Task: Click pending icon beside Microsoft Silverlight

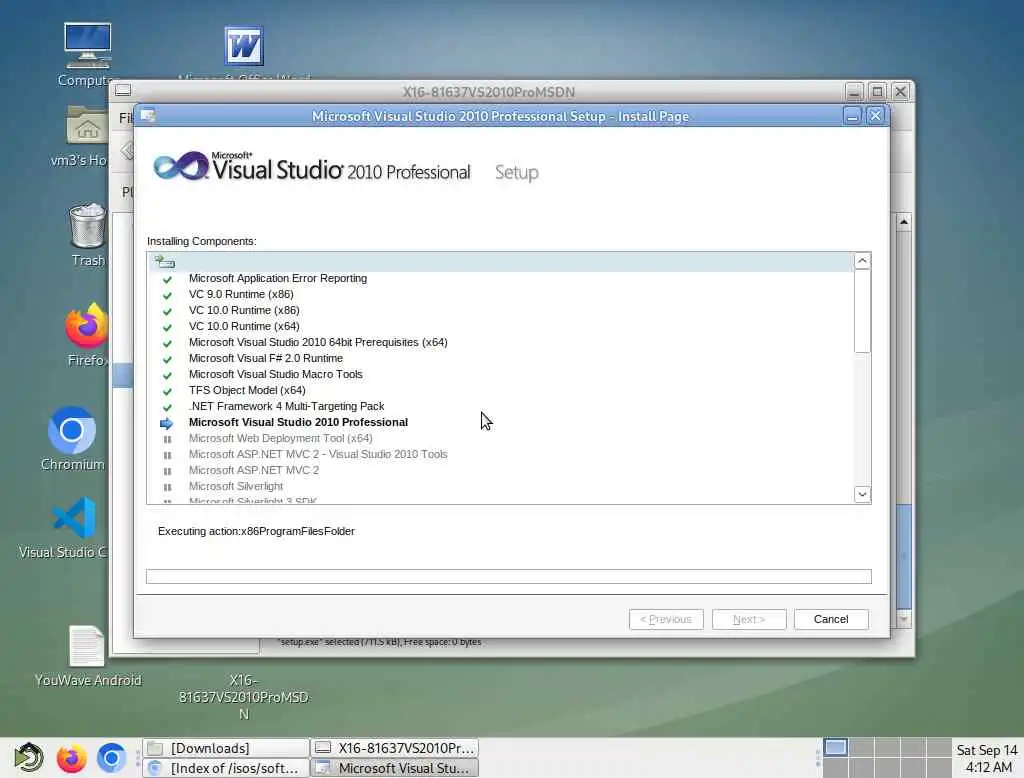Action: coord(167,487)
